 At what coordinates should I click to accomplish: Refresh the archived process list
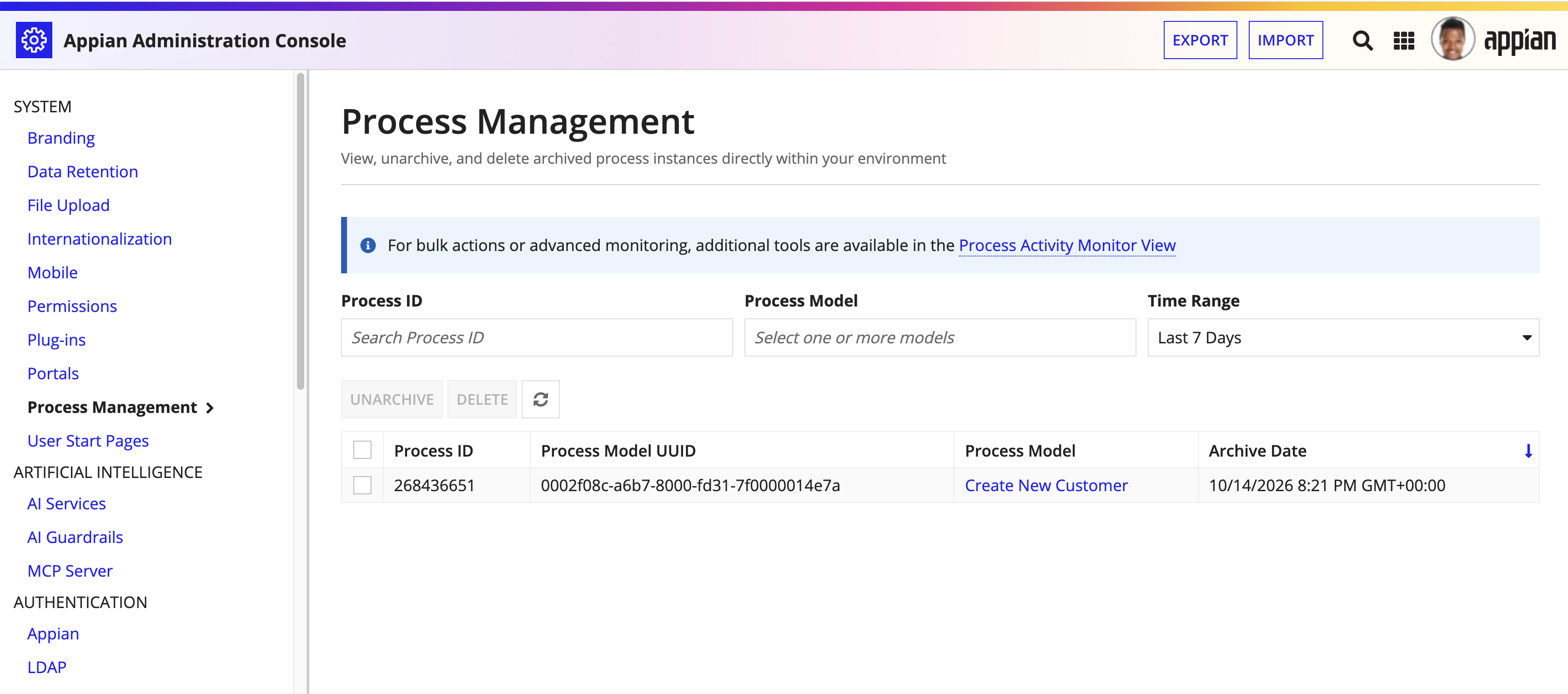(541, 399)
